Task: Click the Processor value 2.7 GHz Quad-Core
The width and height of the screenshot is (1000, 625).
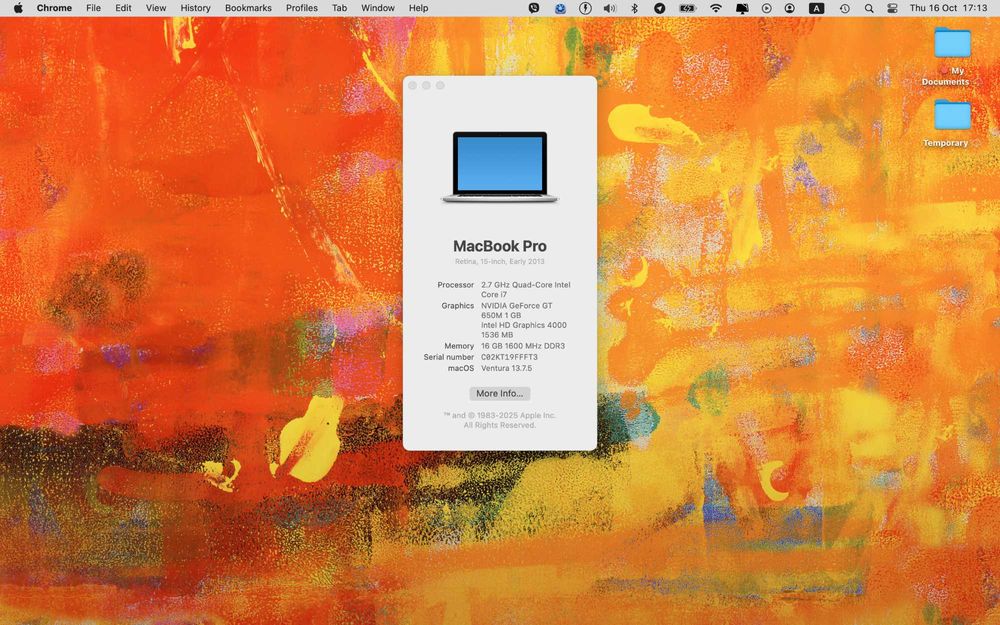Action: point(526,290)
